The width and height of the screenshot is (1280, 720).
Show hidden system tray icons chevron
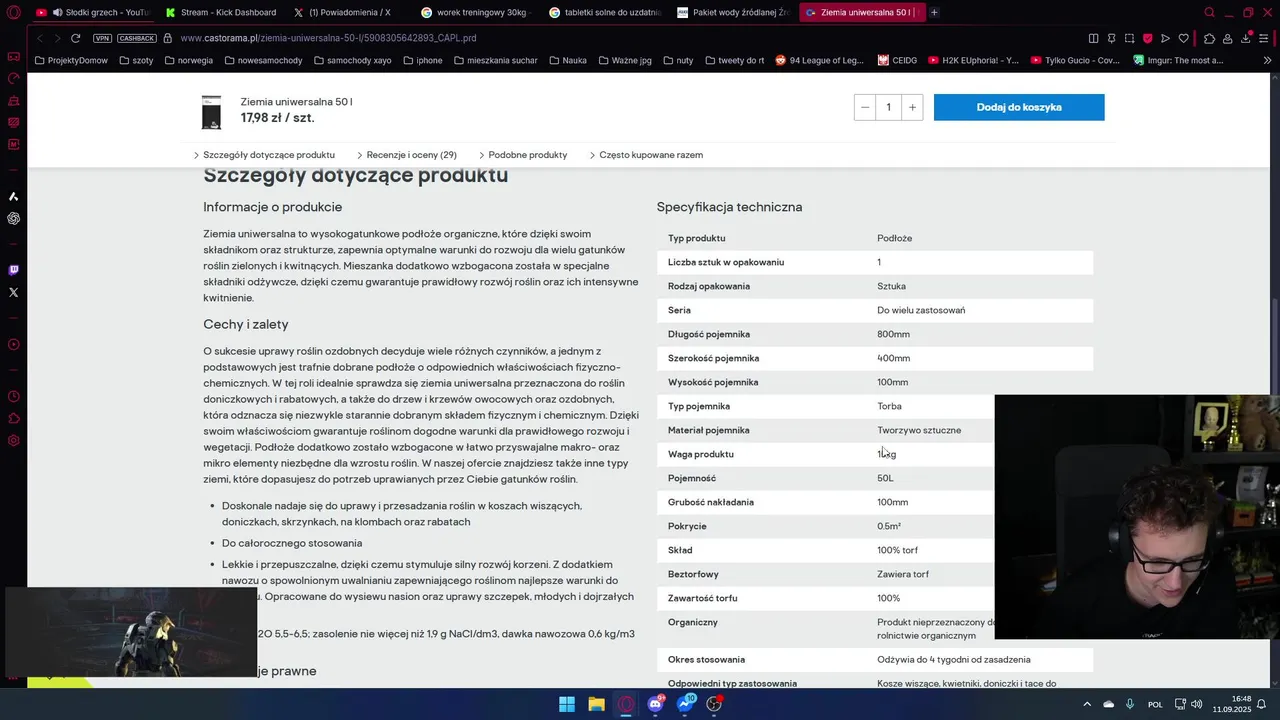pos(1087,704)
